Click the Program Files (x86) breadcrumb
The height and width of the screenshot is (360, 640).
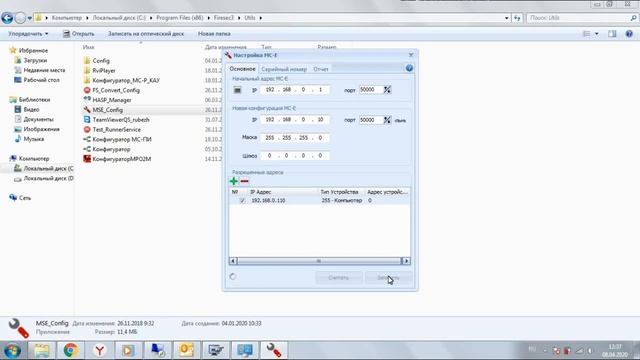pyautogui.click(x=180, y=18)
